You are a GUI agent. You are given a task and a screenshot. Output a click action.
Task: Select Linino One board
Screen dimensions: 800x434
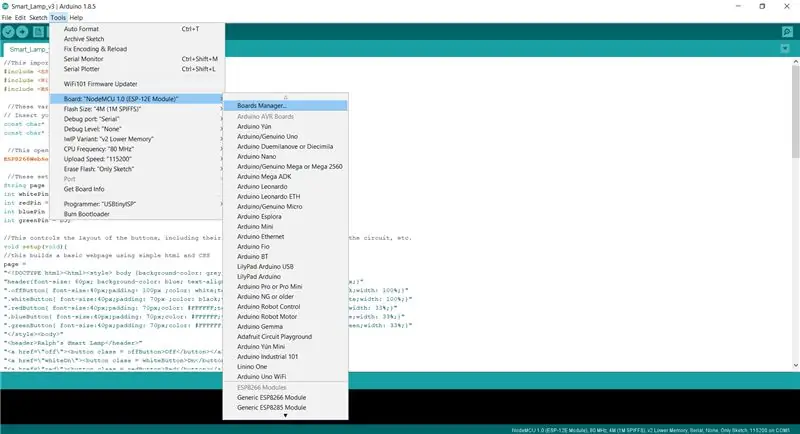286,367
